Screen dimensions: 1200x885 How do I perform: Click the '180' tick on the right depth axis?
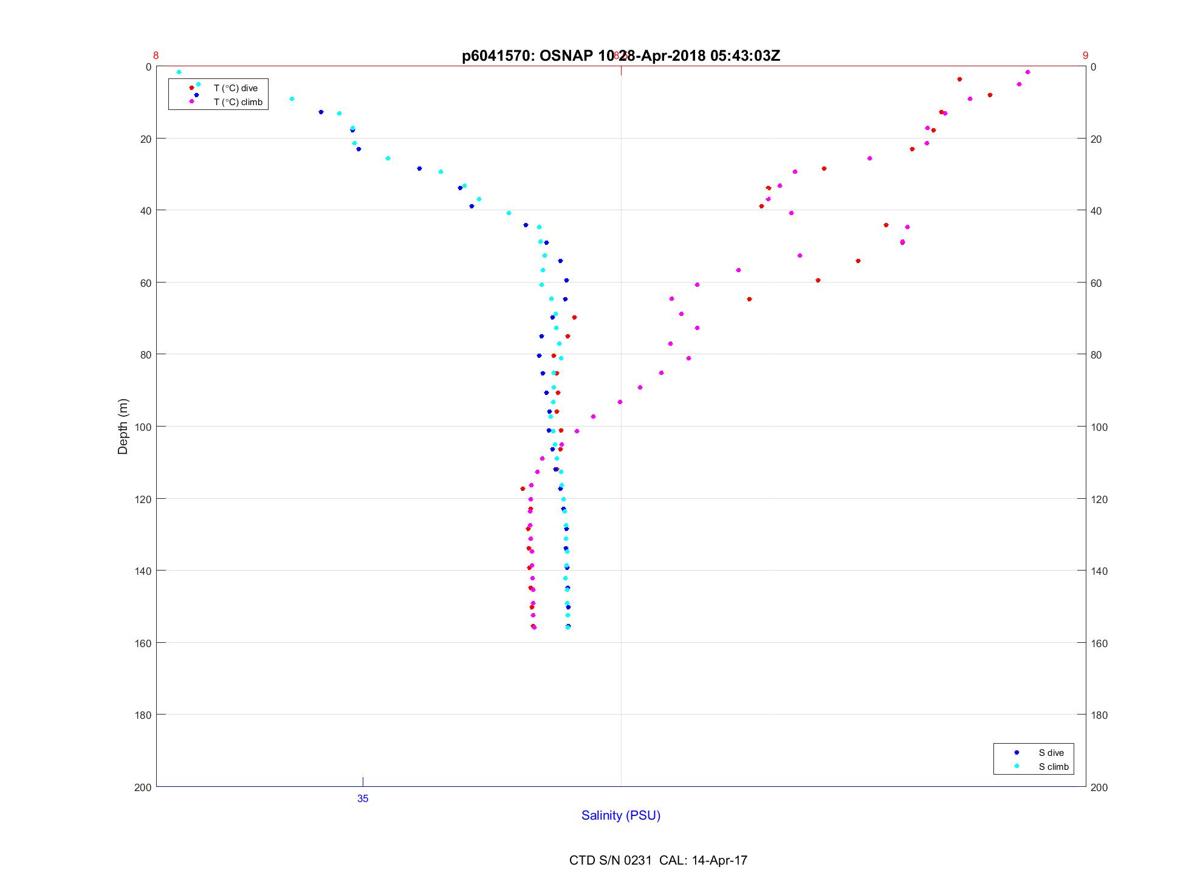click(1100, 715)
